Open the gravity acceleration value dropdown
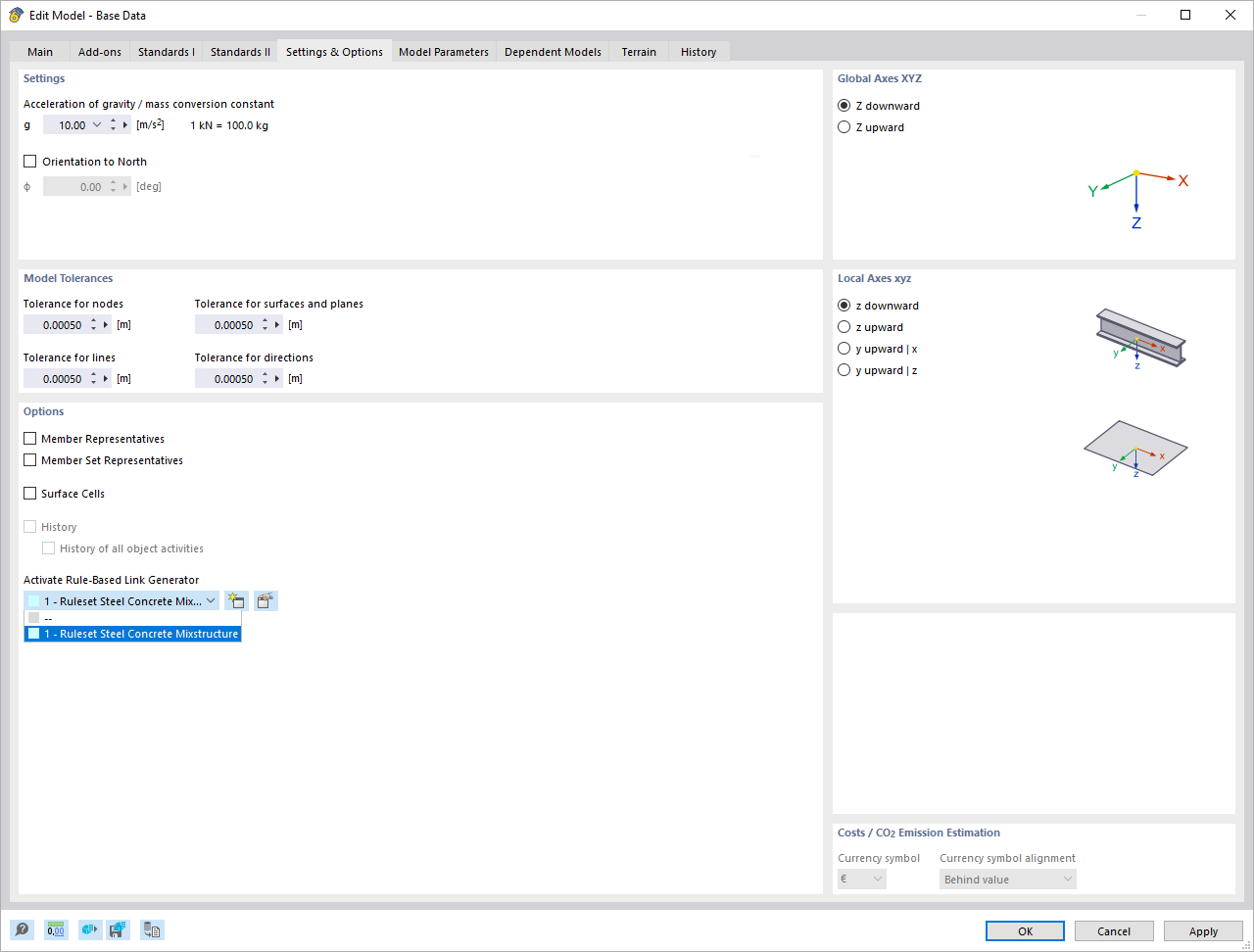 pyautogui.click(x=96, y=124)
